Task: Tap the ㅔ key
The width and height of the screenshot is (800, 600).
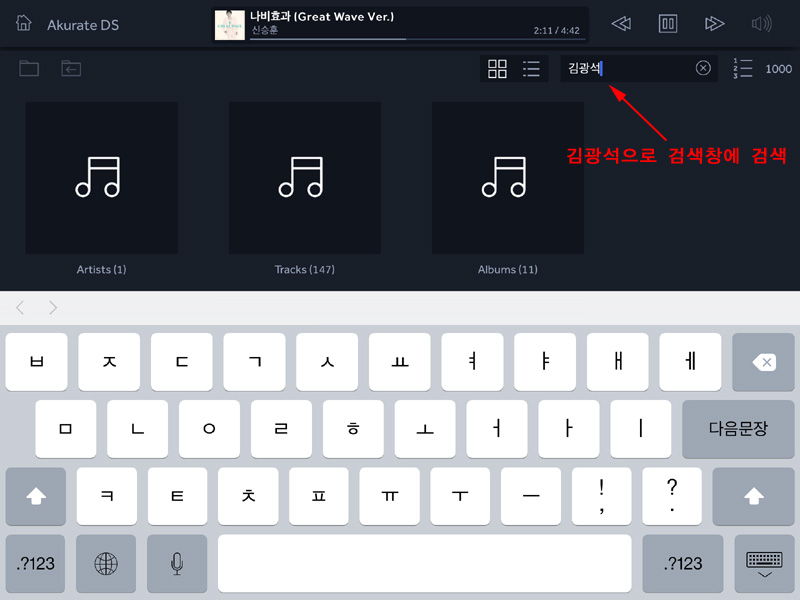Action: click(x=690, y=362)
